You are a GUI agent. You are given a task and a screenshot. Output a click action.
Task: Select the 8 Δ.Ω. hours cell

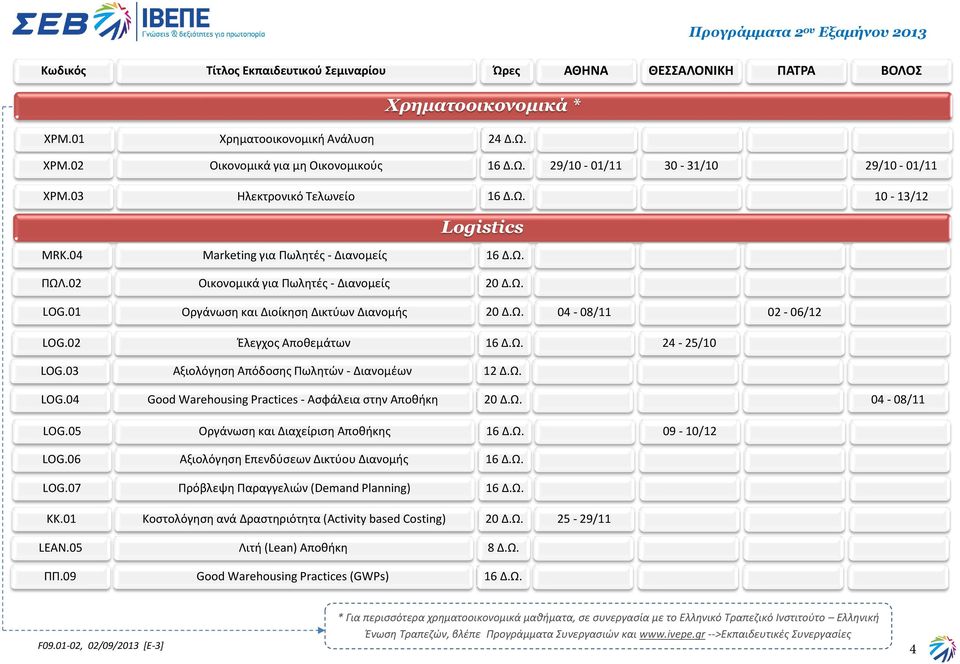point(503,548)
